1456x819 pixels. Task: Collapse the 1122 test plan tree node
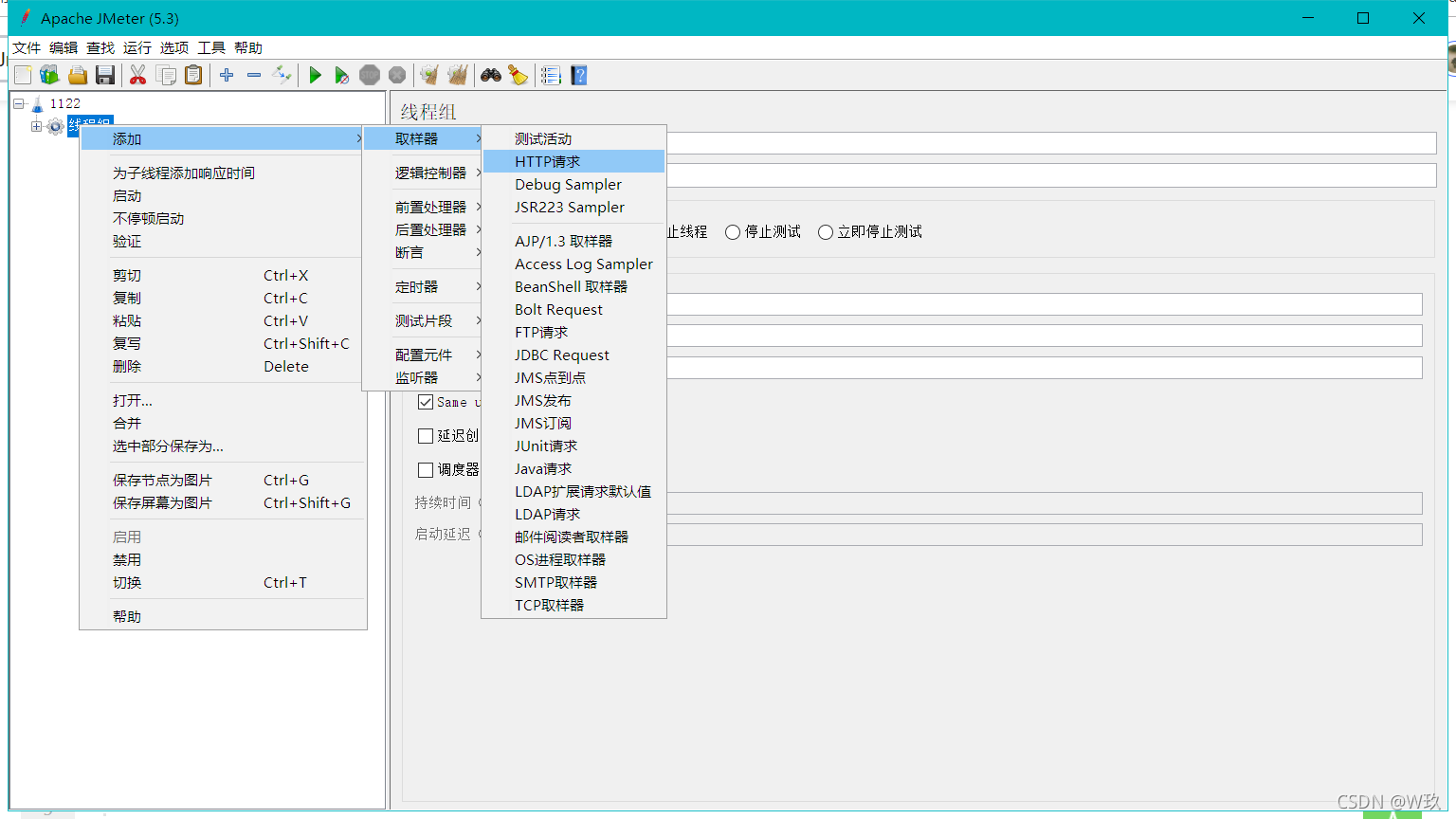pyautogui.click(x=18, y=103)
